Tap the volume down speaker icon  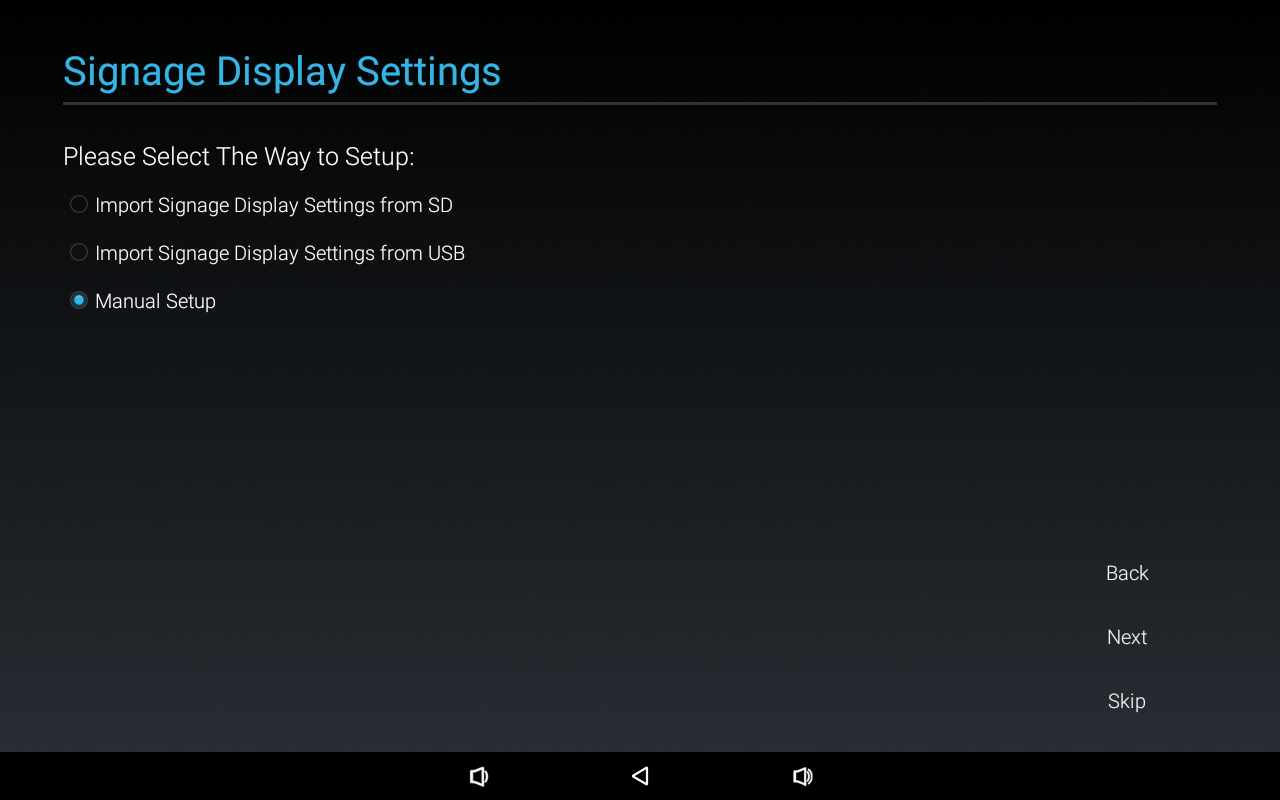479,776
